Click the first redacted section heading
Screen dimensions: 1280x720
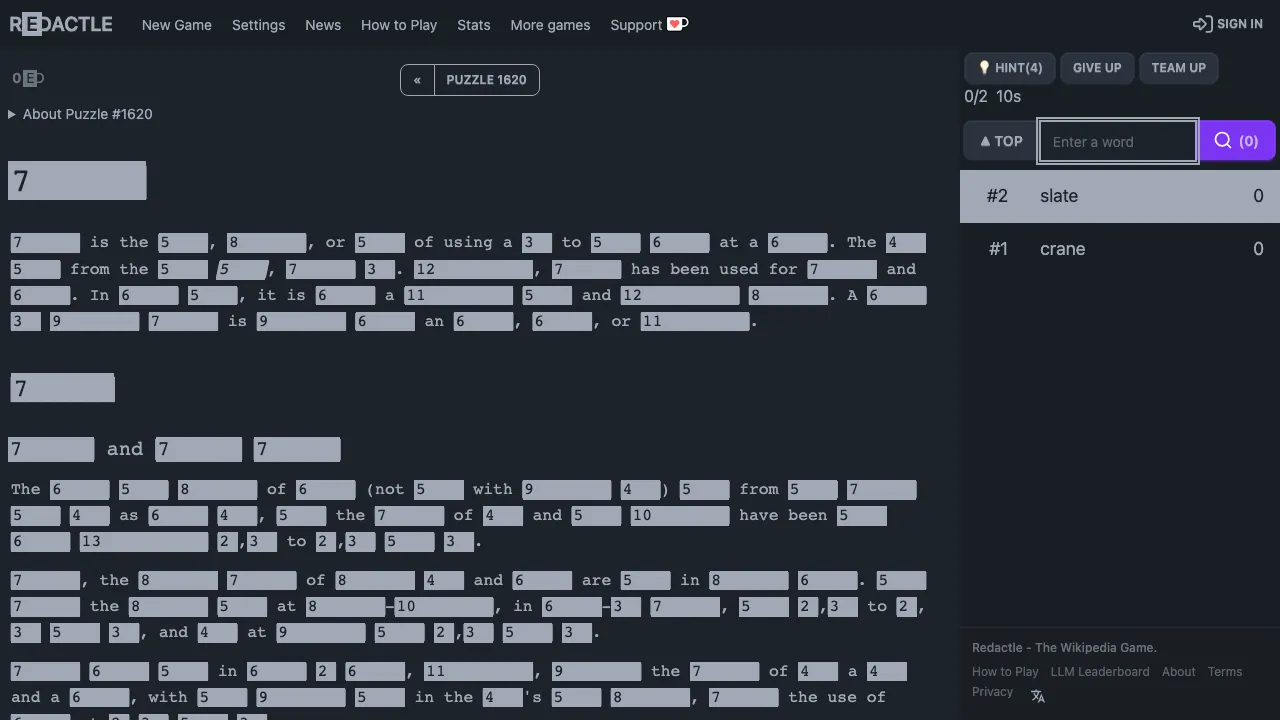click(62, 388)
